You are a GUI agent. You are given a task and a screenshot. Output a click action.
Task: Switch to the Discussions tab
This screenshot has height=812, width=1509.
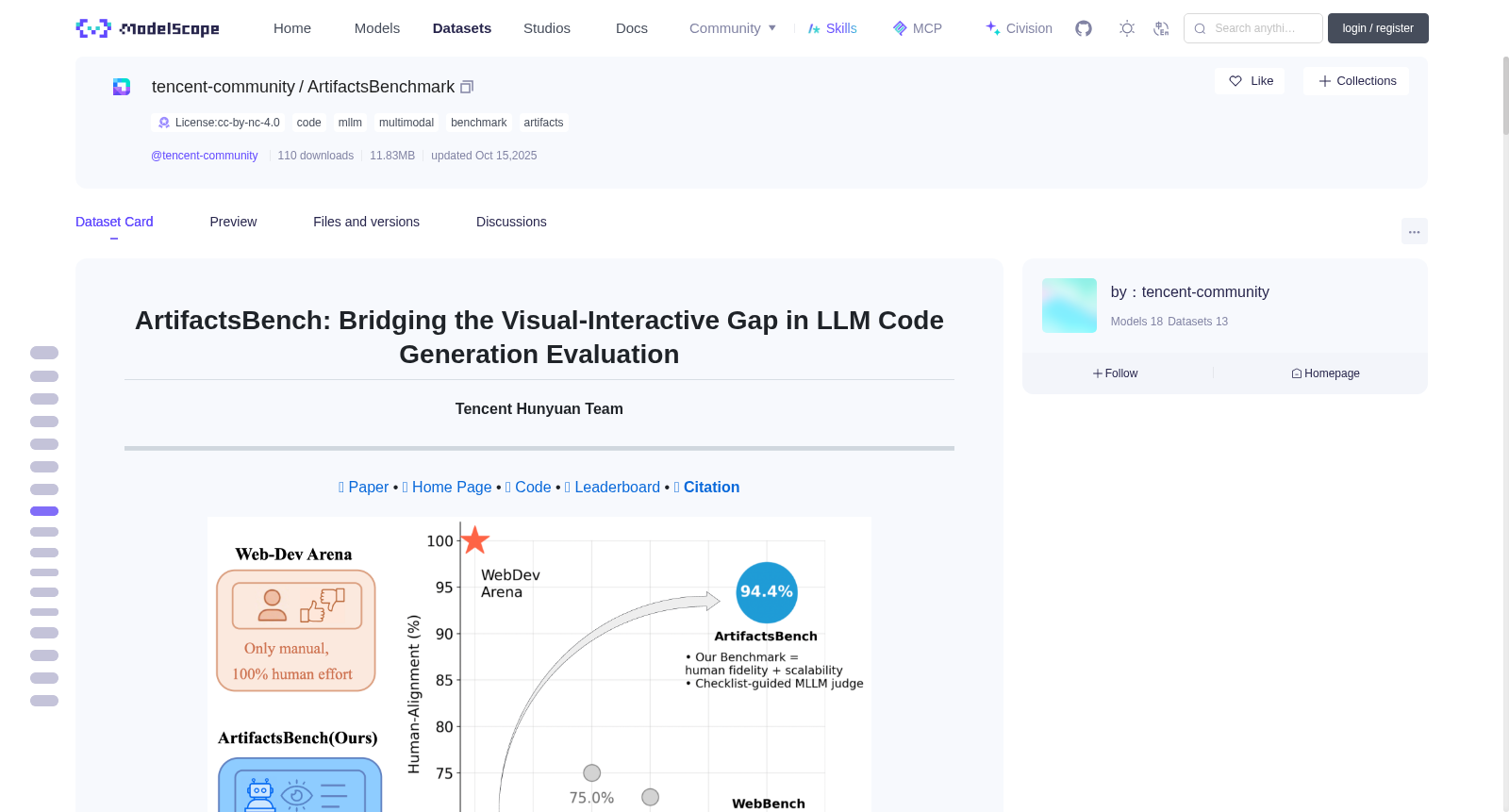[511, 222]
